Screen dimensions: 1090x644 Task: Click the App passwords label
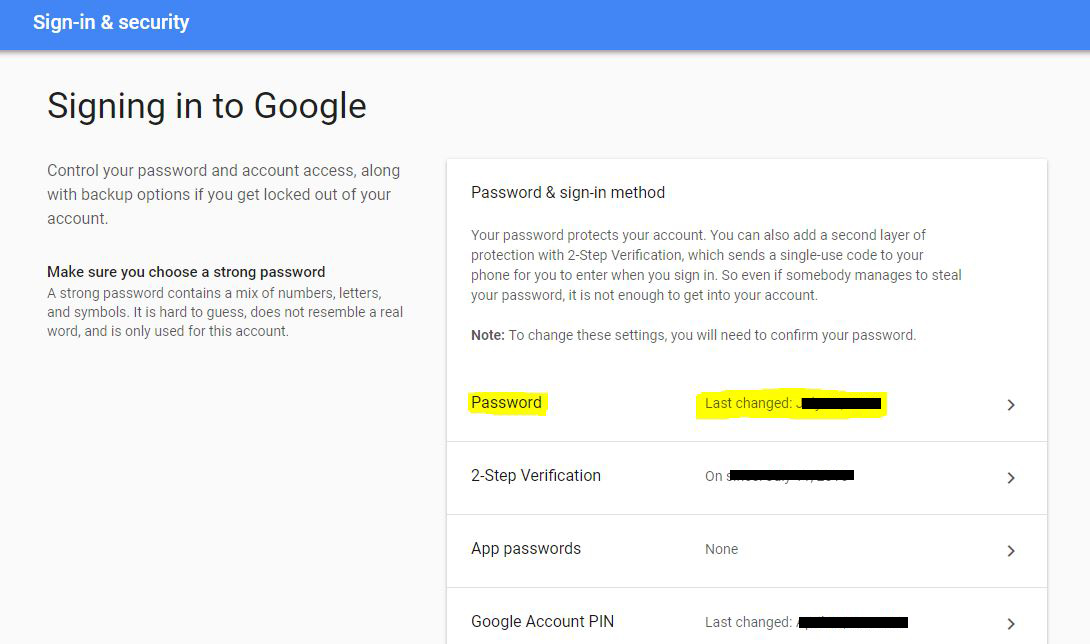pyautogui.click(x=526, y=549)
